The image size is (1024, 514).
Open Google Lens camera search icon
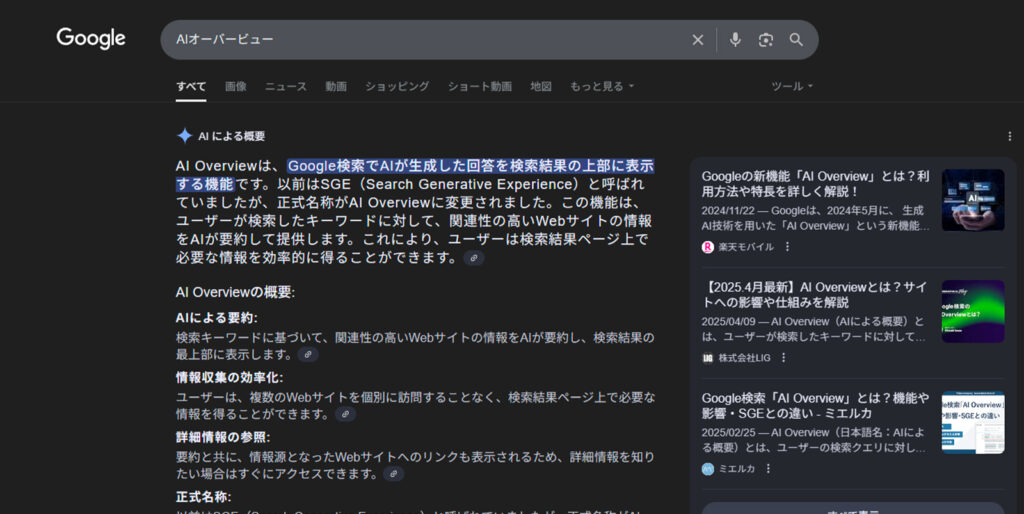[x=765, y=40]
